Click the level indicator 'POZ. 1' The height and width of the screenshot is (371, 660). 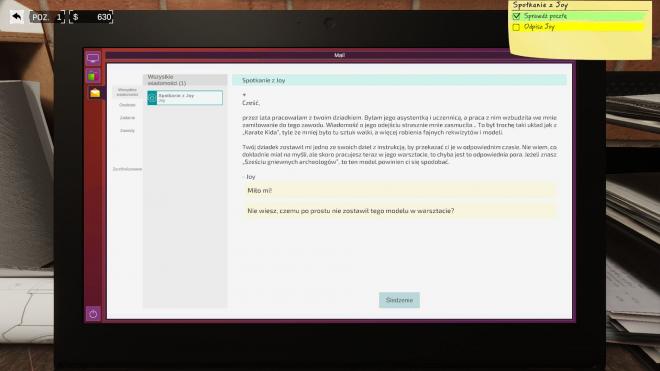pyautogui.click(x=47, y=17)
